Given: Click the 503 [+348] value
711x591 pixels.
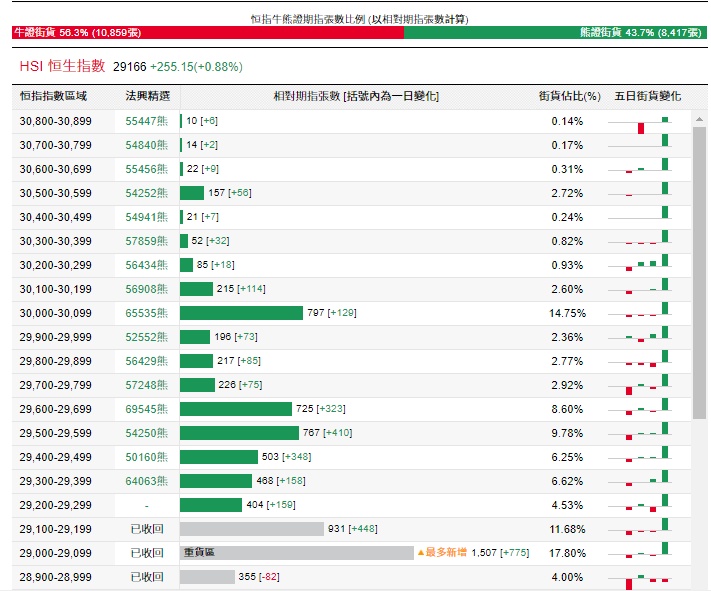Looking at the screenshot, I should 286,457.
